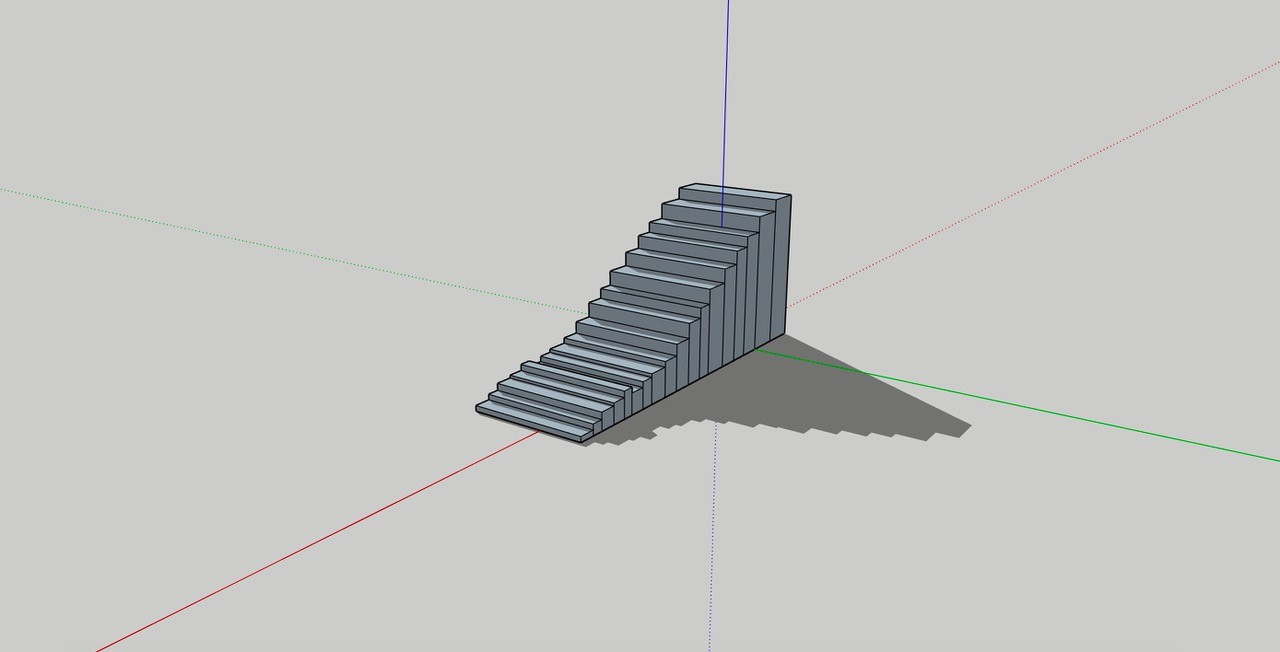Viewport: 1280px width, 652px height.
Task: Click the front left corner of the bottom step
Action: [x=477, y=408]
